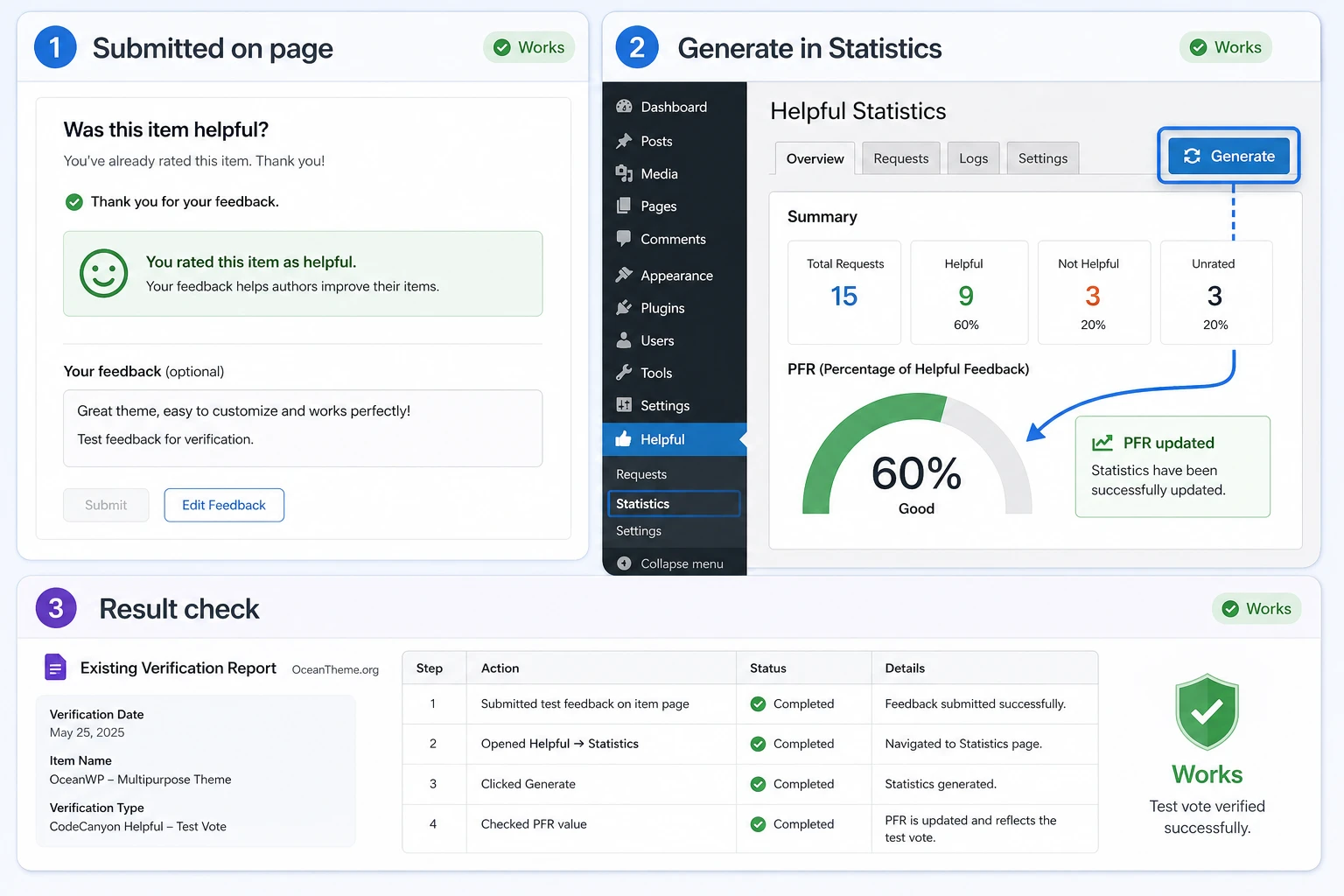Click the document icon beside Existing Verification Report

pyautogui.click(x=55, y=668)
